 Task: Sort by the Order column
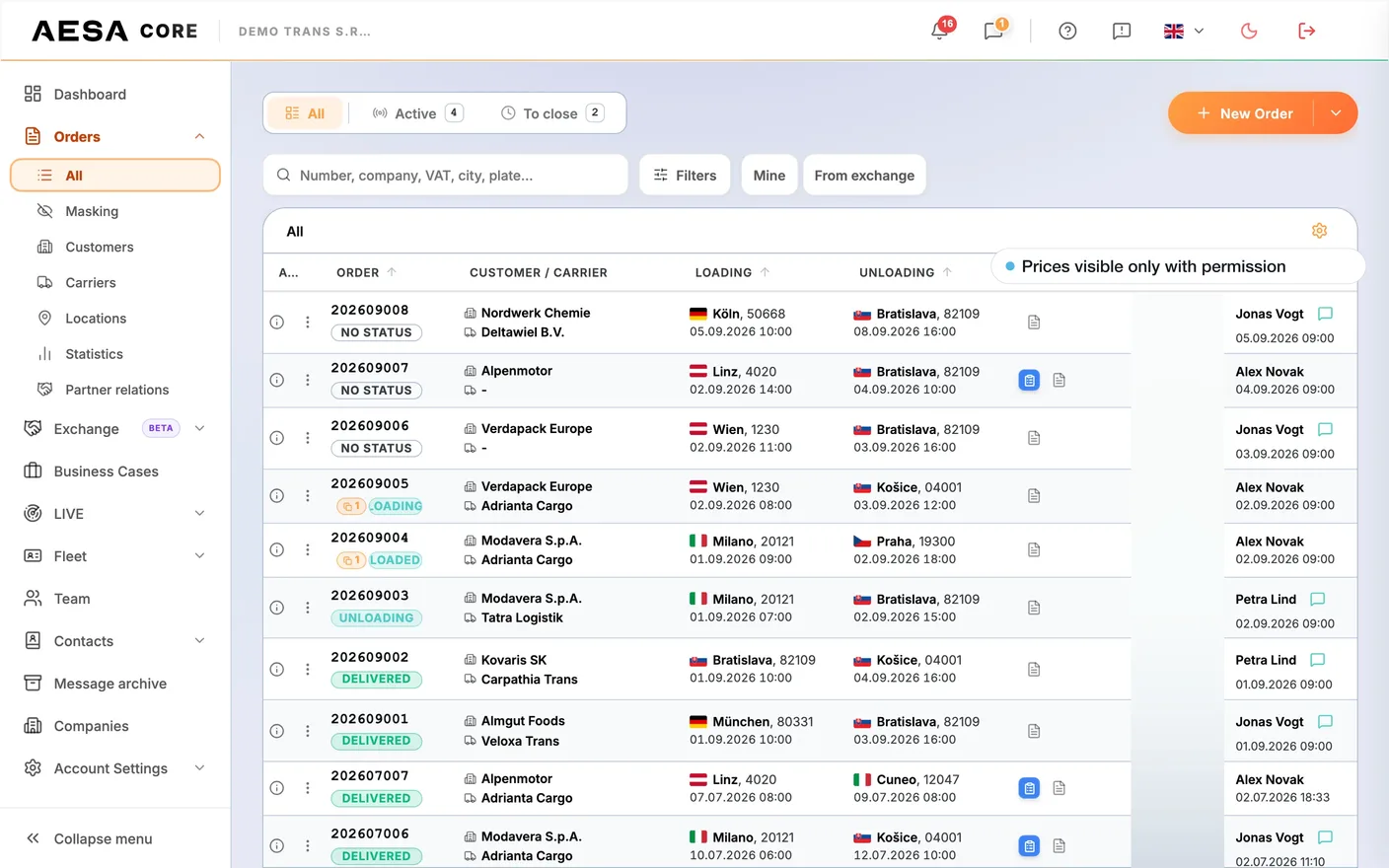click(x=366, y=272)
